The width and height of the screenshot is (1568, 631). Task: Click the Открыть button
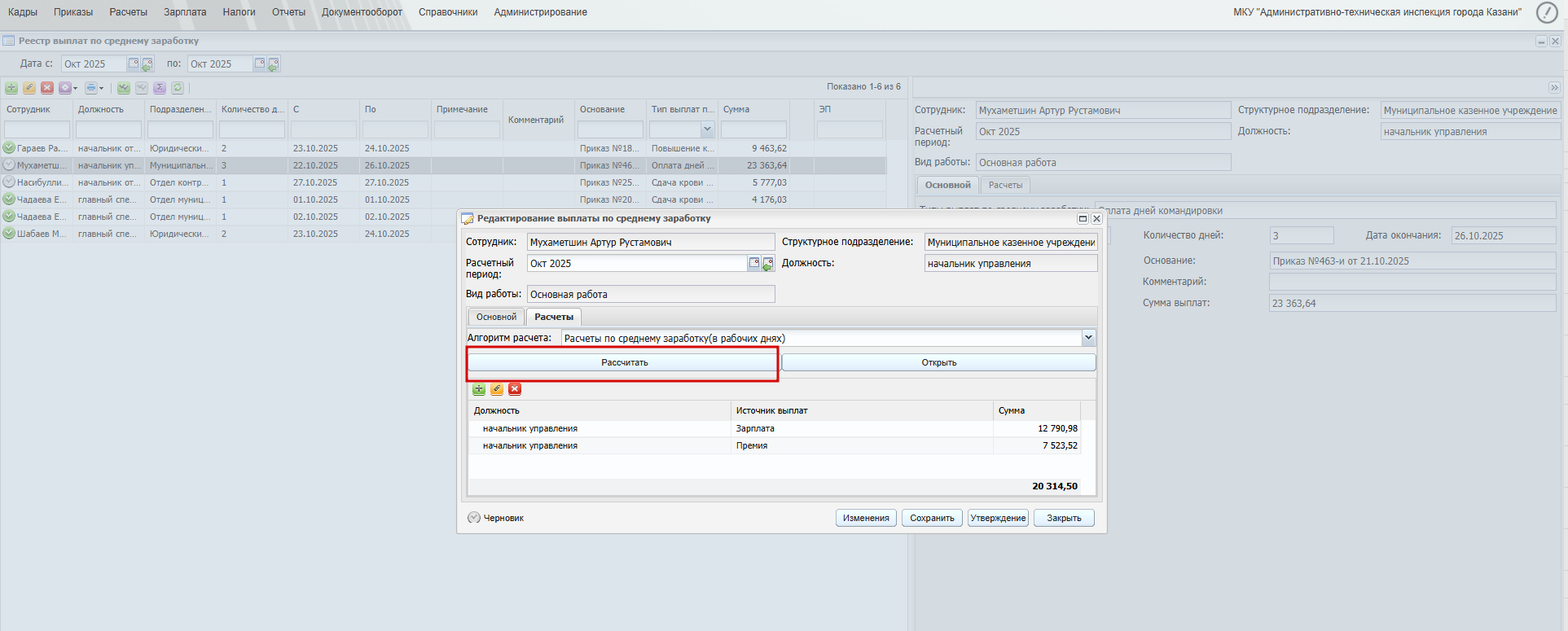[x=939, y=362]
